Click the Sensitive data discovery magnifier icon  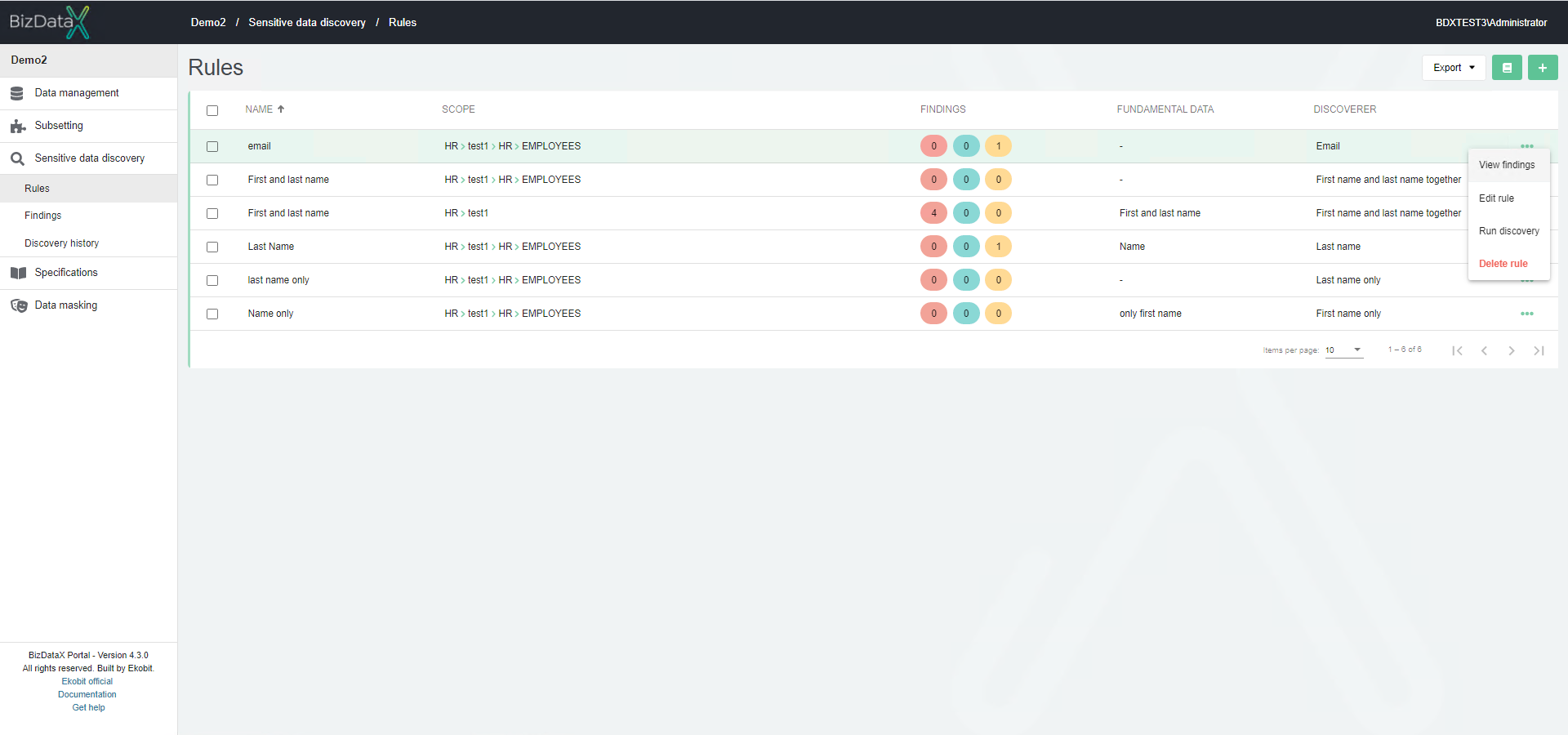point(17,158)
